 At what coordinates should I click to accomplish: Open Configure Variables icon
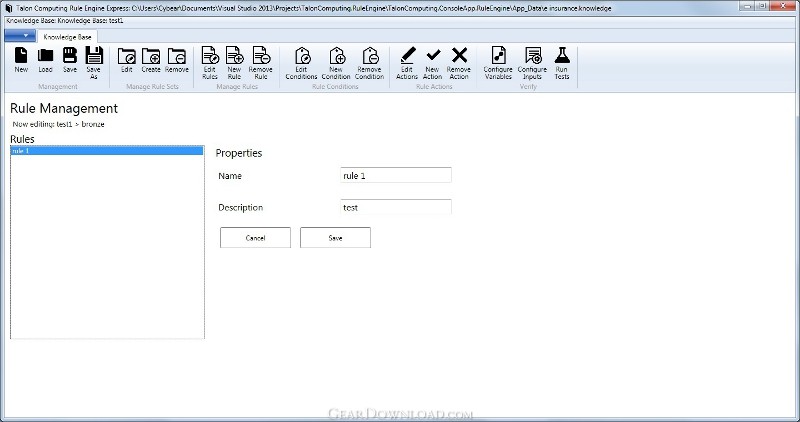(x=498, y=55)
